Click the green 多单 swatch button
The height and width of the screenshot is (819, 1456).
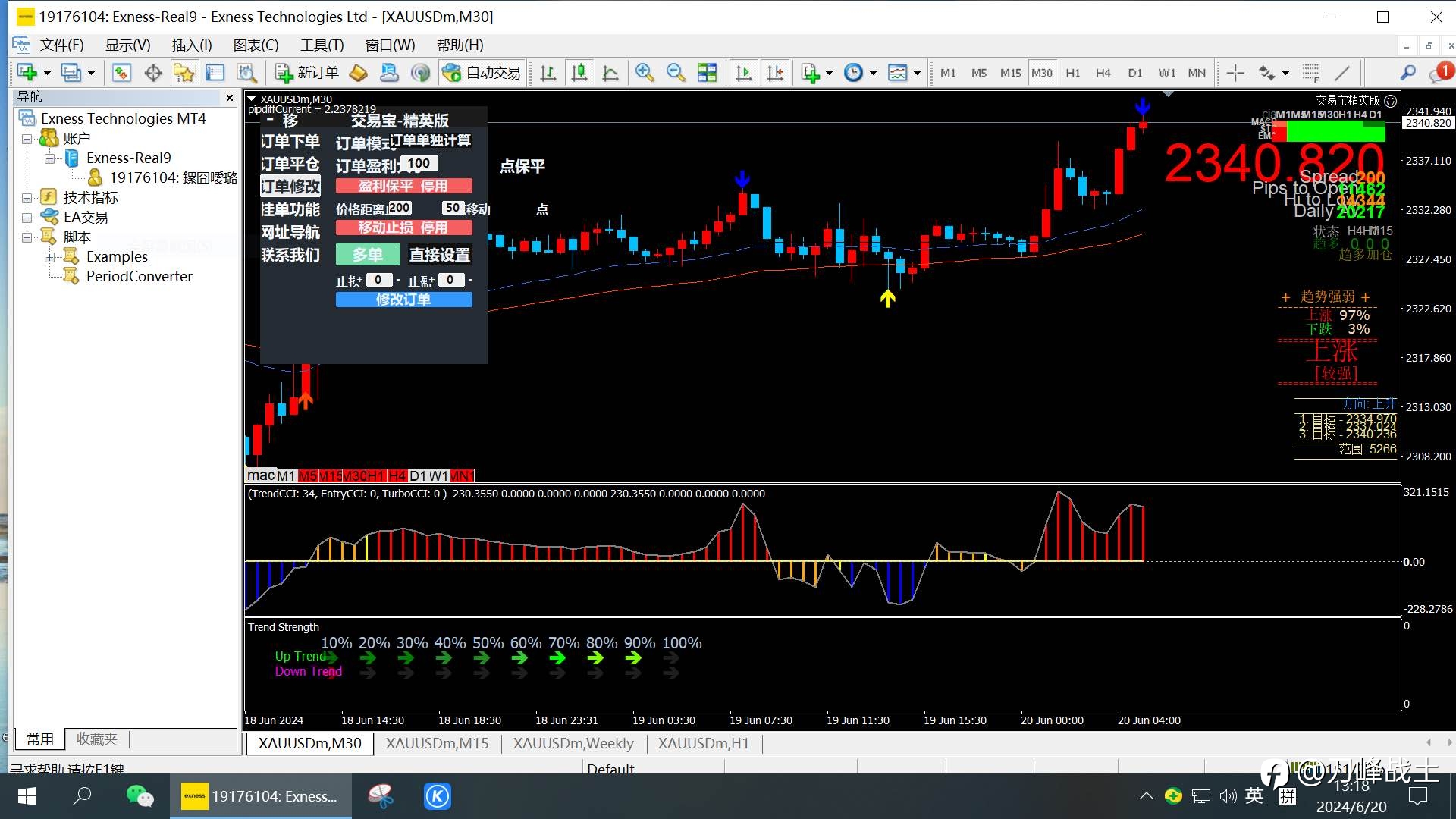pos(368,255)
